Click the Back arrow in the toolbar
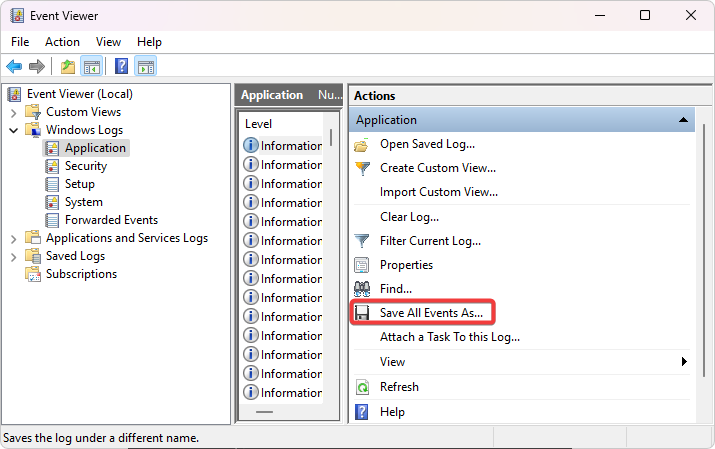This screenshot has width=715, height=449. (x=14, y=67)
